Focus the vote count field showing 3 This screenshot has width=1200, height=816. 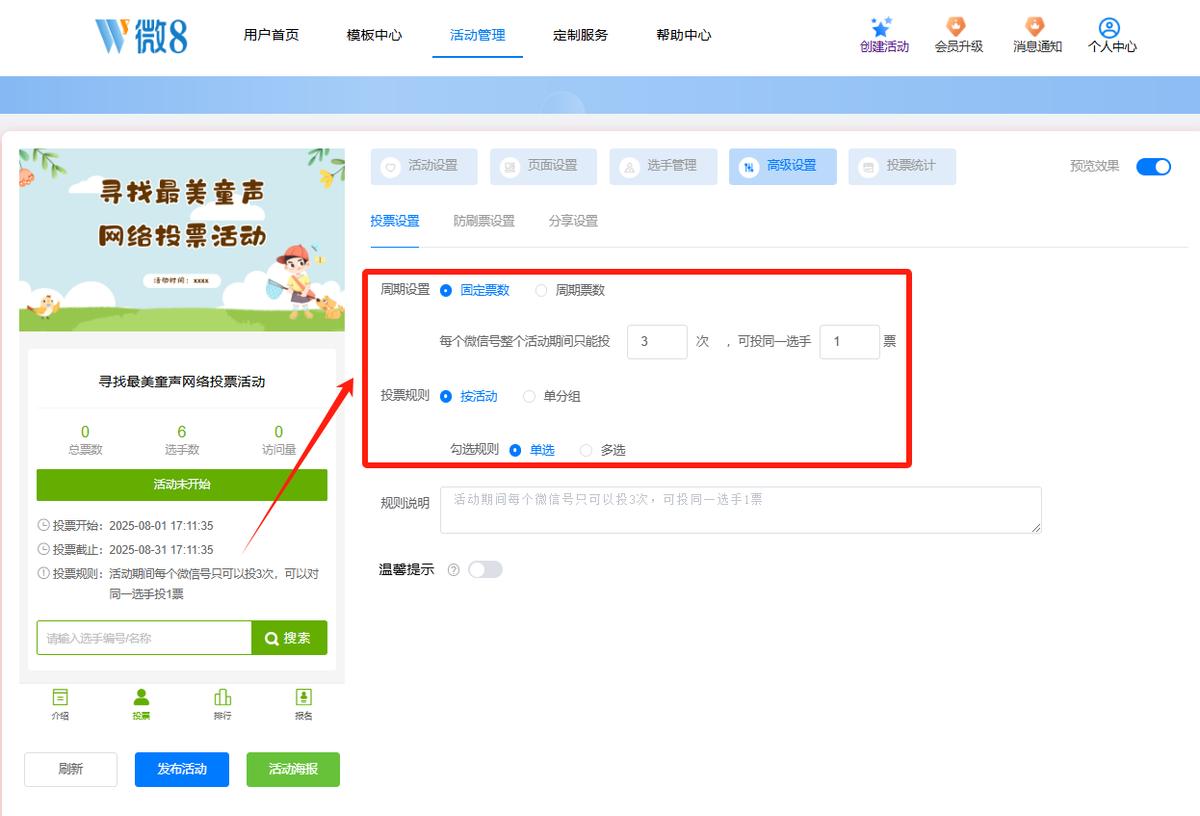point(657,342)
